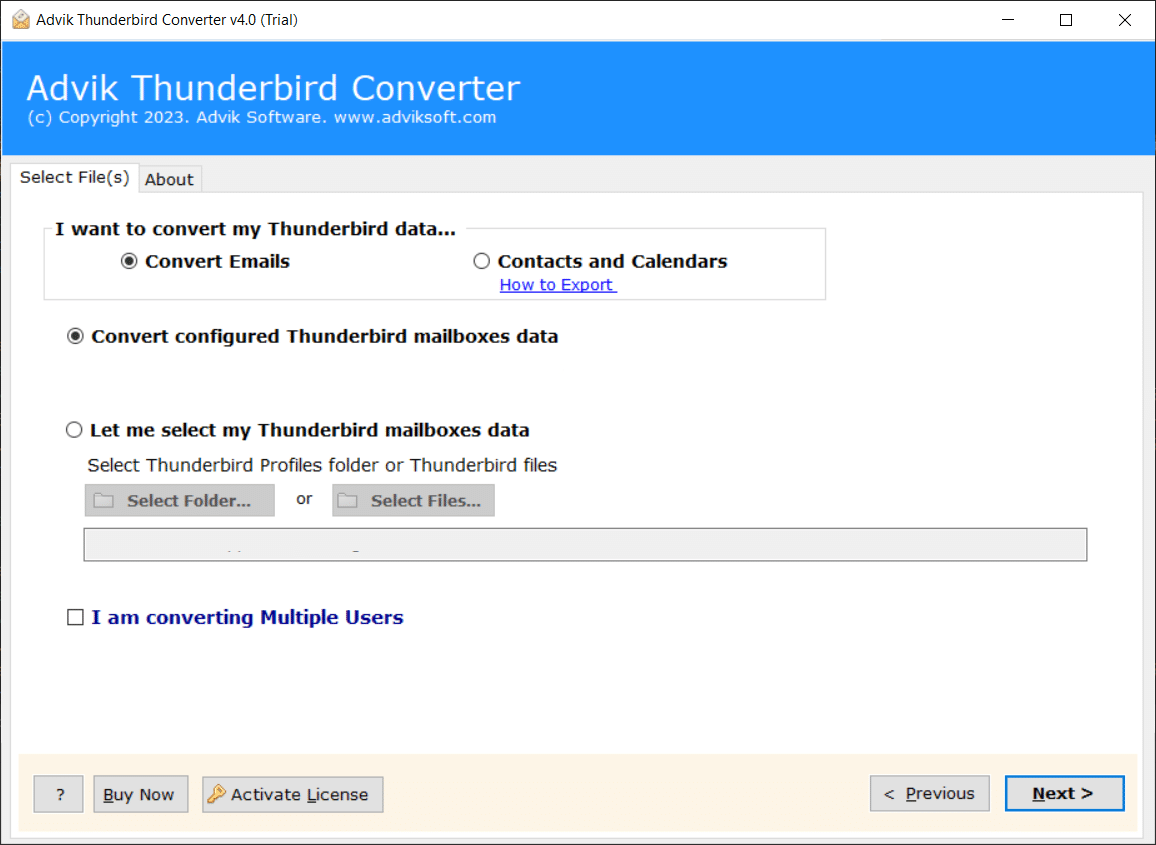Open the How to Export link

(557, 285)
